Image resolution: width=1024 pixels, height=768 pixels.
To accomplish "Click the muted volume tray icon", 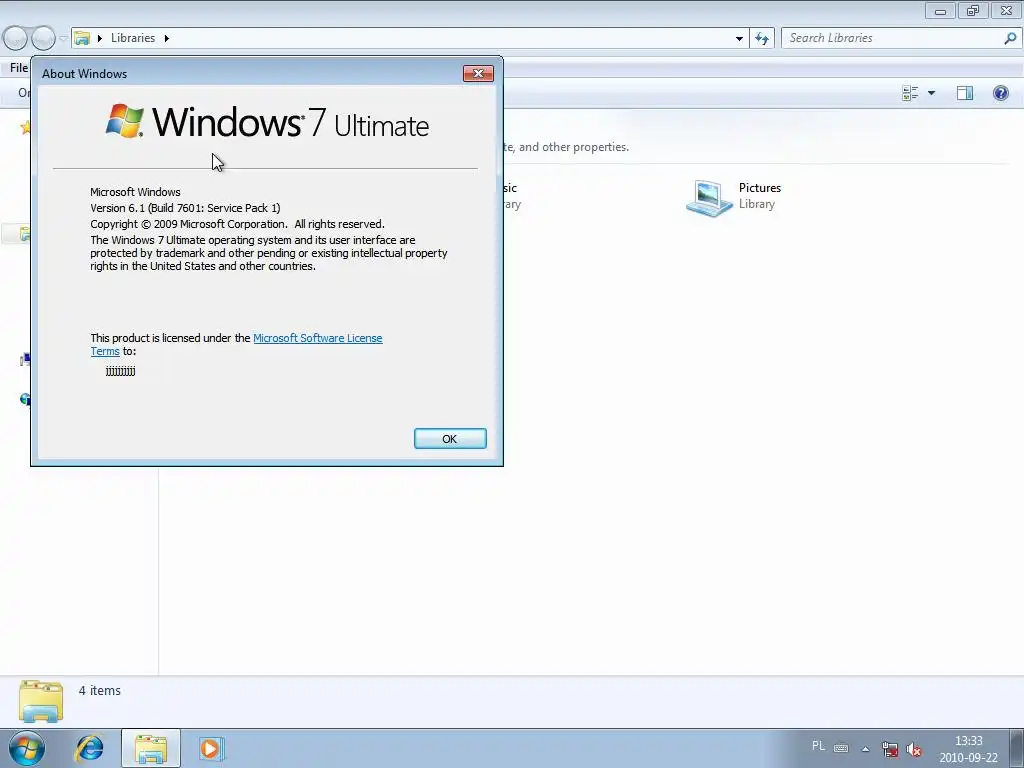I will pyautogui.click(x=914, y=750).
